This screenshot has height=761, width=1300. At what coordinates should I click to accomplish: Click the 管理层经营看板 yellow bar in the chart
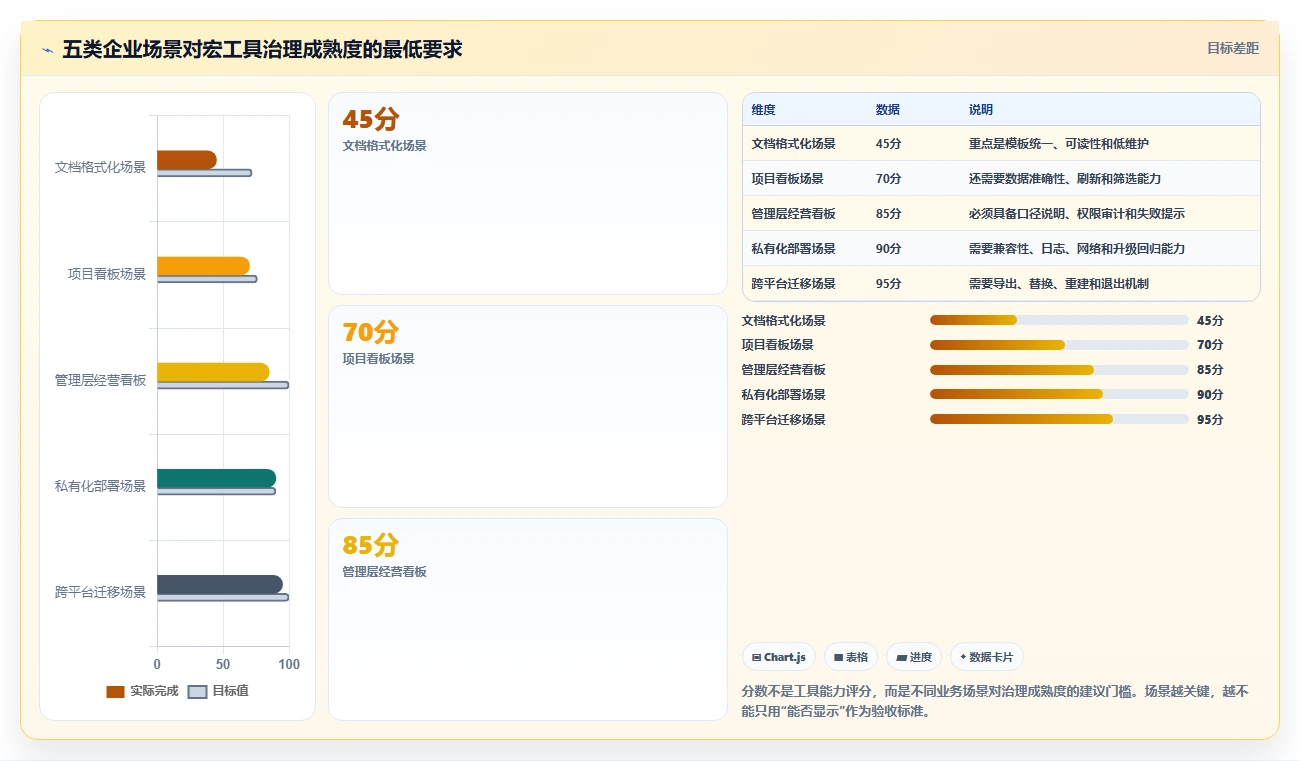click(x=213, y=372)
